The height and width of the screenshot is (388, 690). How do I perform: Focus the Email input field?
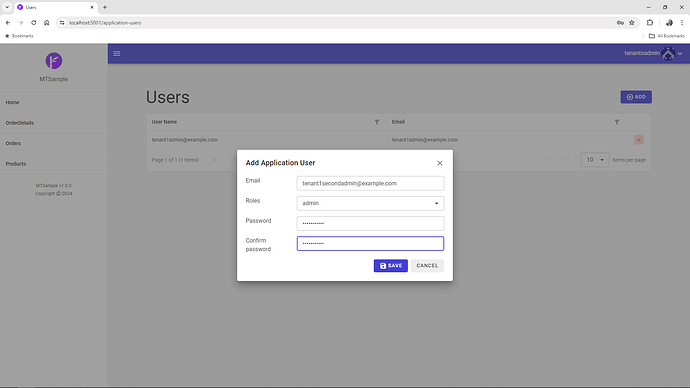[370, 183]
